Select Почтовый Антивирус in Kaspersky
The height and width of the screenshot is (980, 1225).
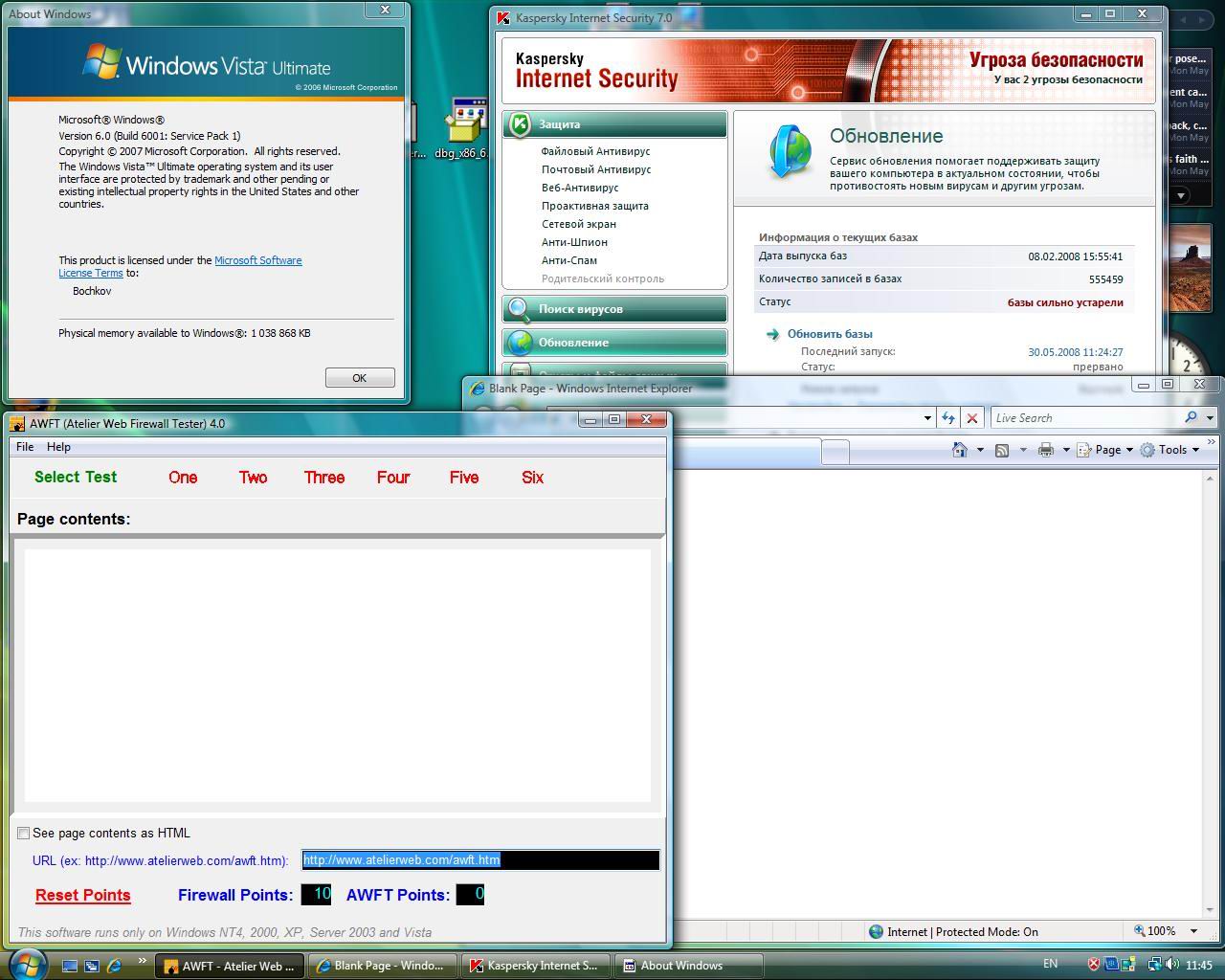596,169
